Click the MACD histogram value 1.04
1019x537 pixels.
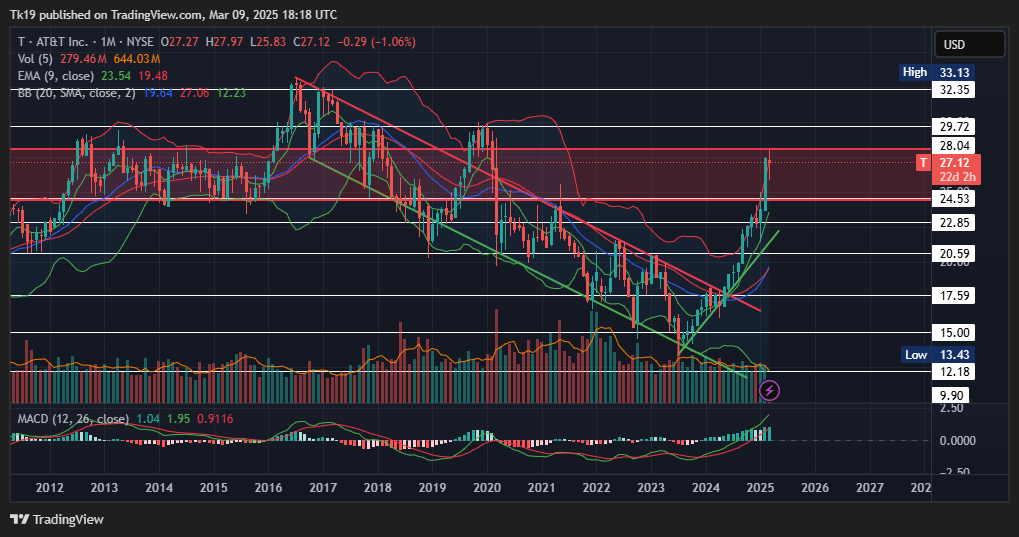[148, 419]
